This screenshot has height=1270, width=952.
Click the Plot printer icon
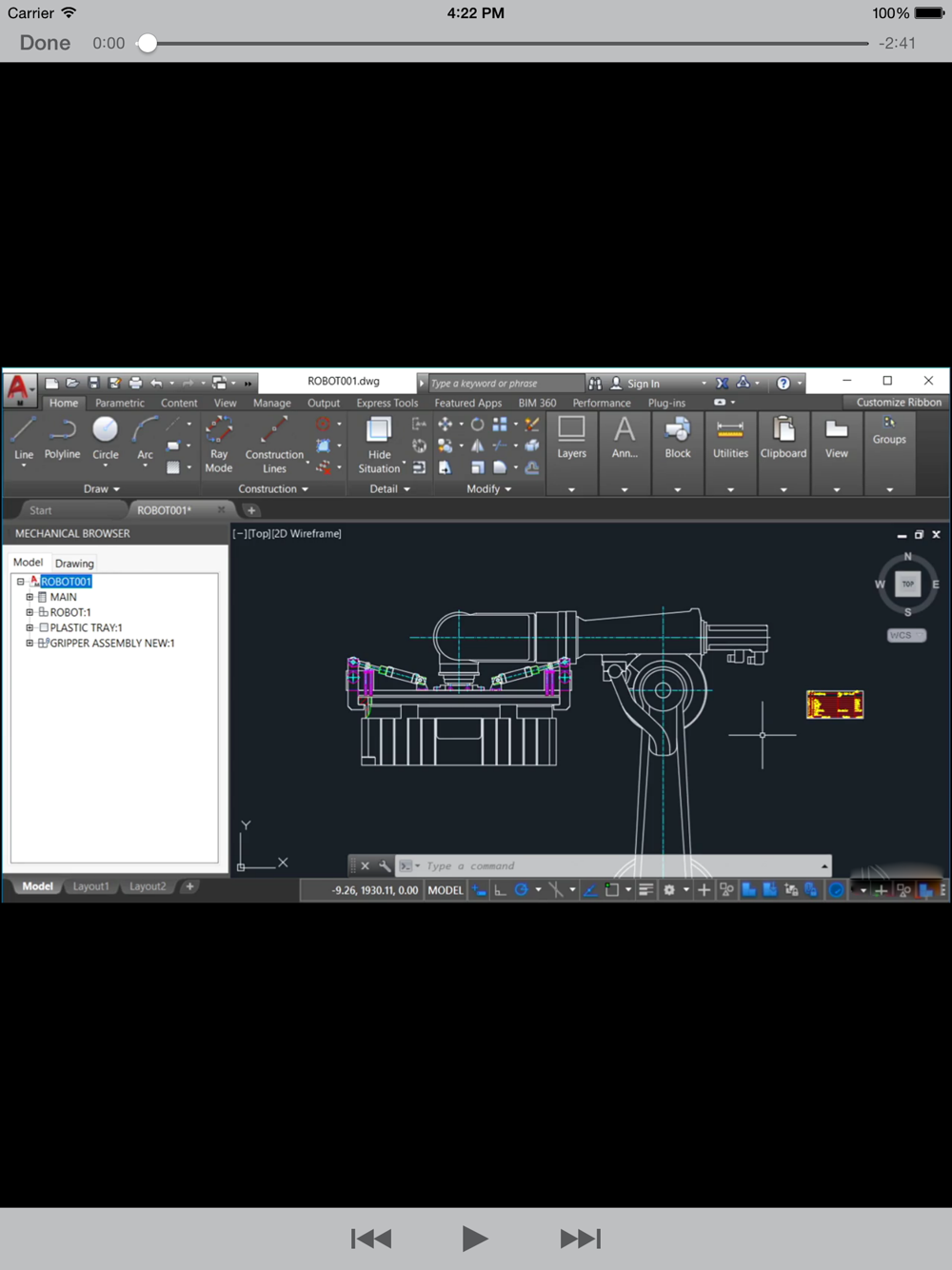click(x=135, y=383)
